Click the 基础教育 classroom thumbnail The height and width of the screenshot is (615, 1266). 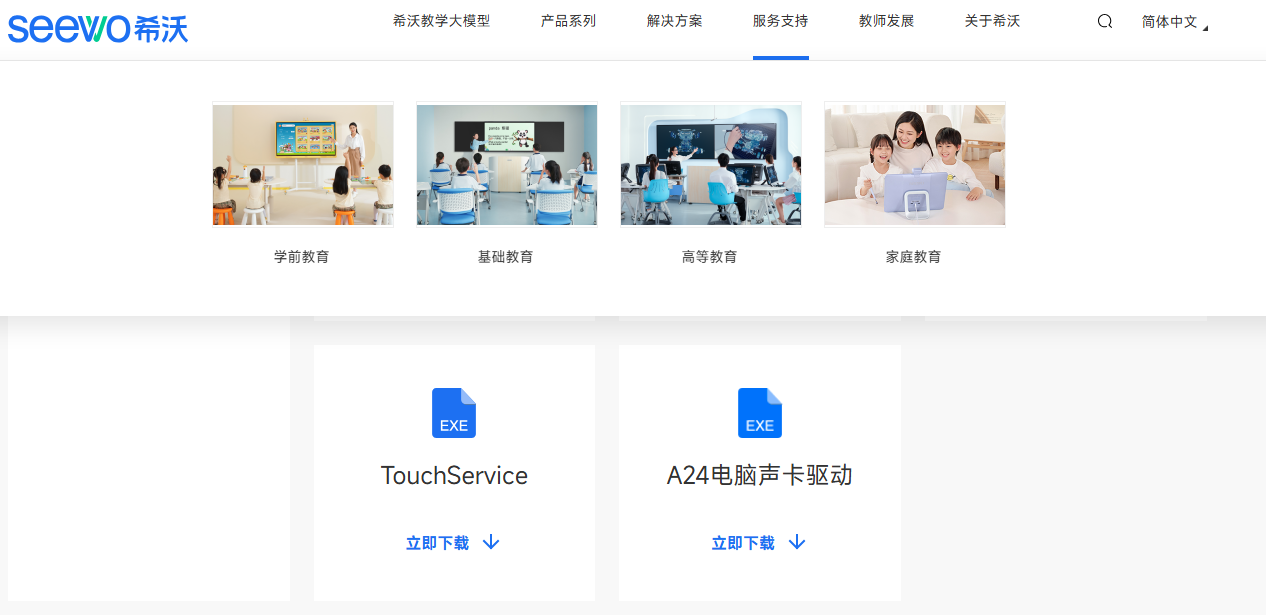506,165
